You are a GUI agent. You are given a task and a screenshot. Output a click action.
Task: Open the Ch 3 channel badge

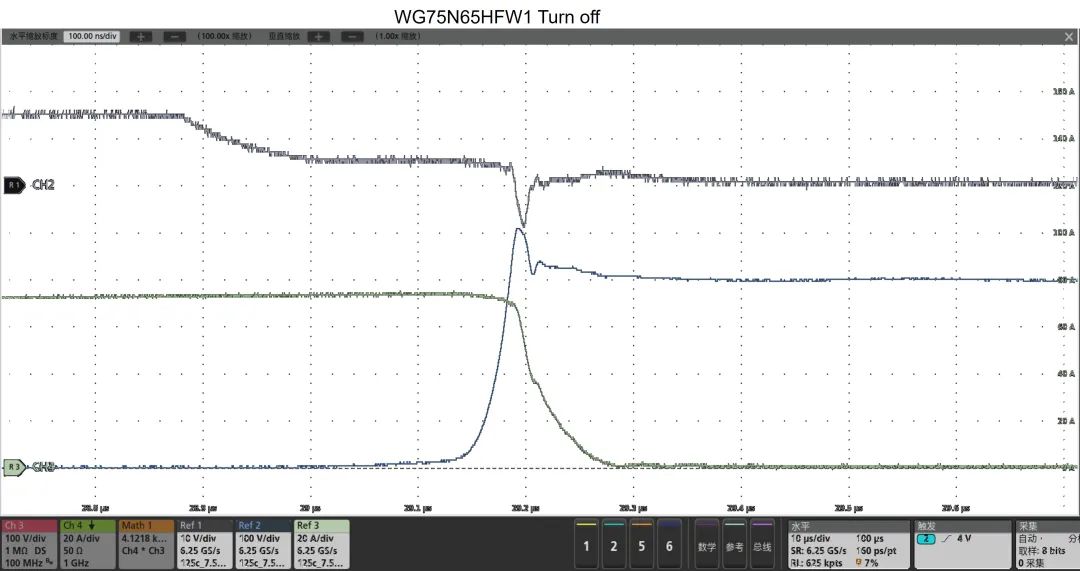30,544
